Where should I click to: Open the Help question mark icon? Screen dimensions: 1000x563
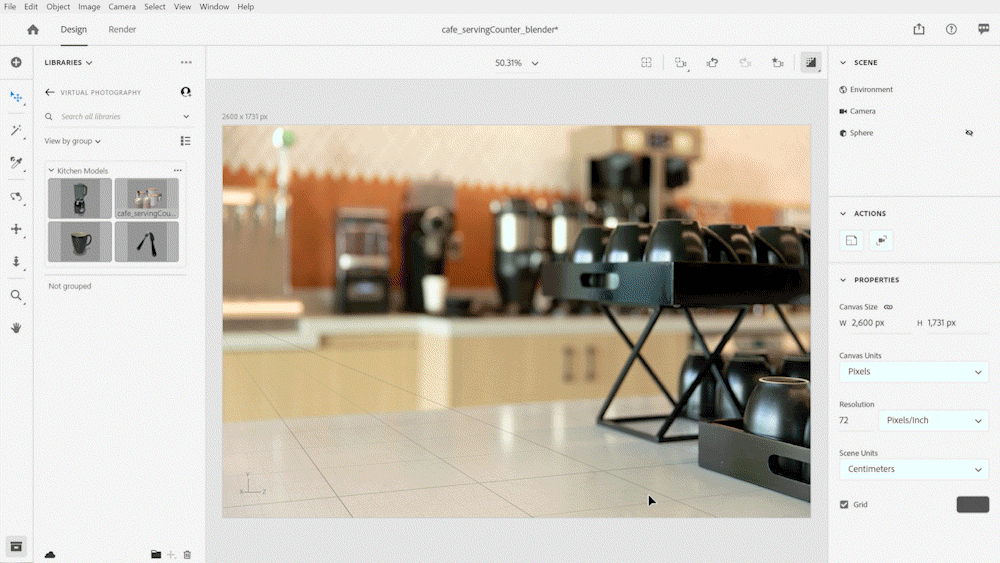click(x=951, y=30)
